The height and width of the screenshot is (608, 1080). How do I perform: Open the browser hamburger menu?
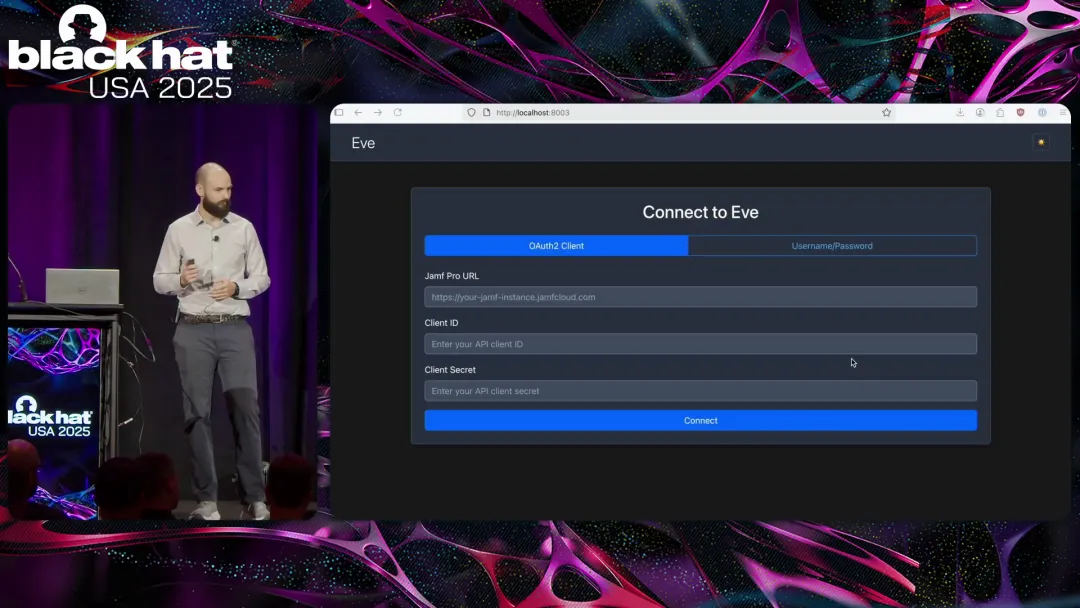point(1063,112)
